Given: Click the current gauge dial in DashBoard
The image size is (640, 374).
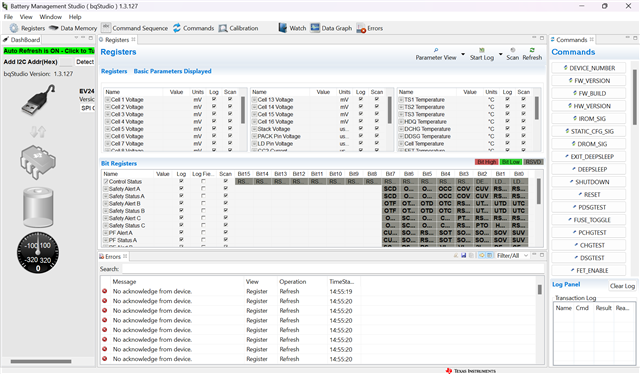Looking at the screenshot, I should pos(38,252).
